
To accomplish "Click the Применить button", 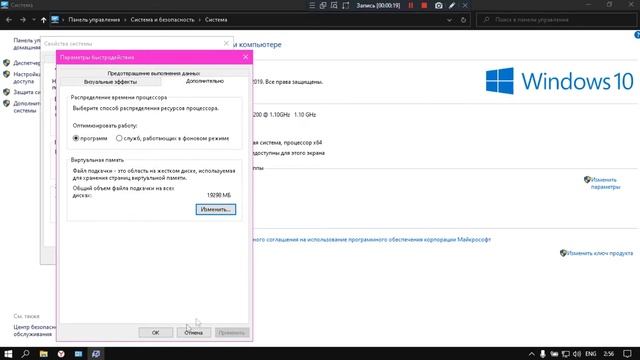I will pyautogui.click(x=231, y=332).
